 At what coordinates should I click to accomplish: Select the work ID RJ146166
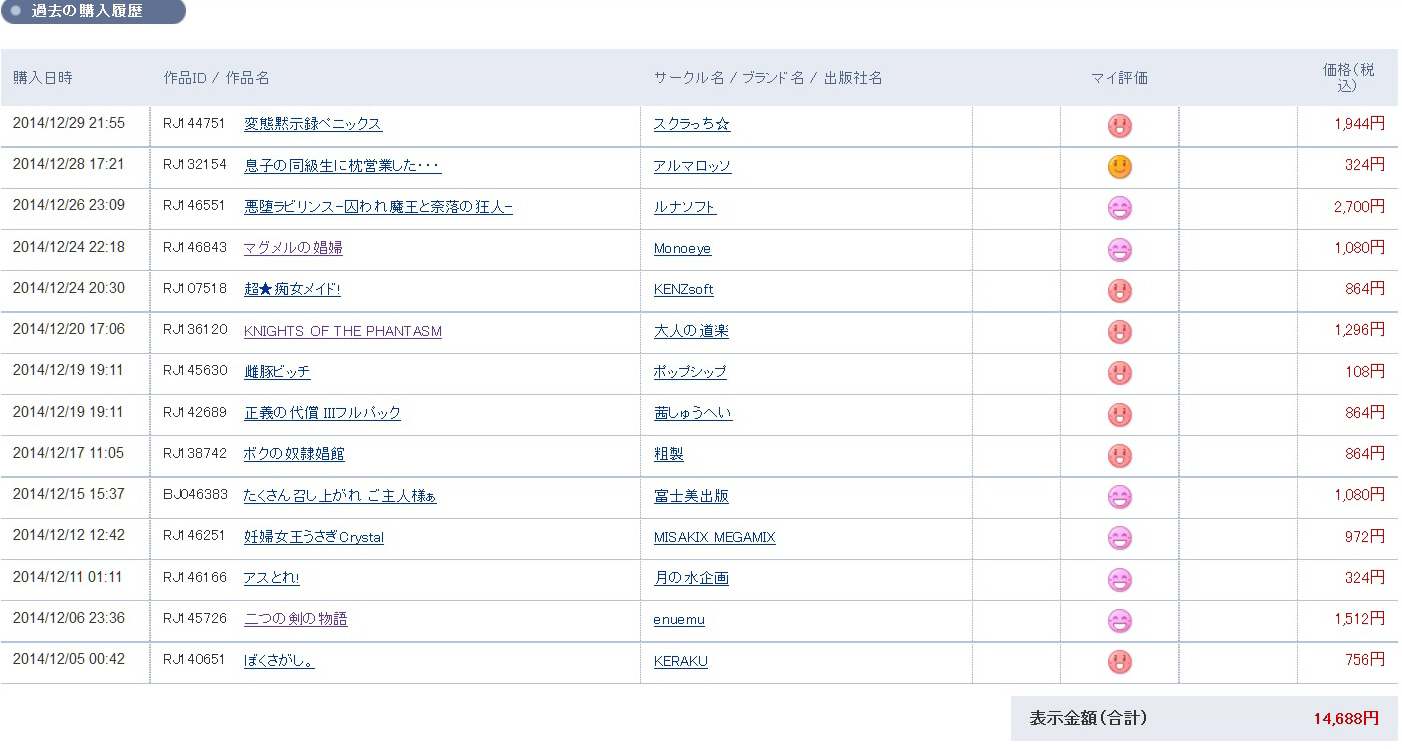pyautogui.click(x=196, y=578)
